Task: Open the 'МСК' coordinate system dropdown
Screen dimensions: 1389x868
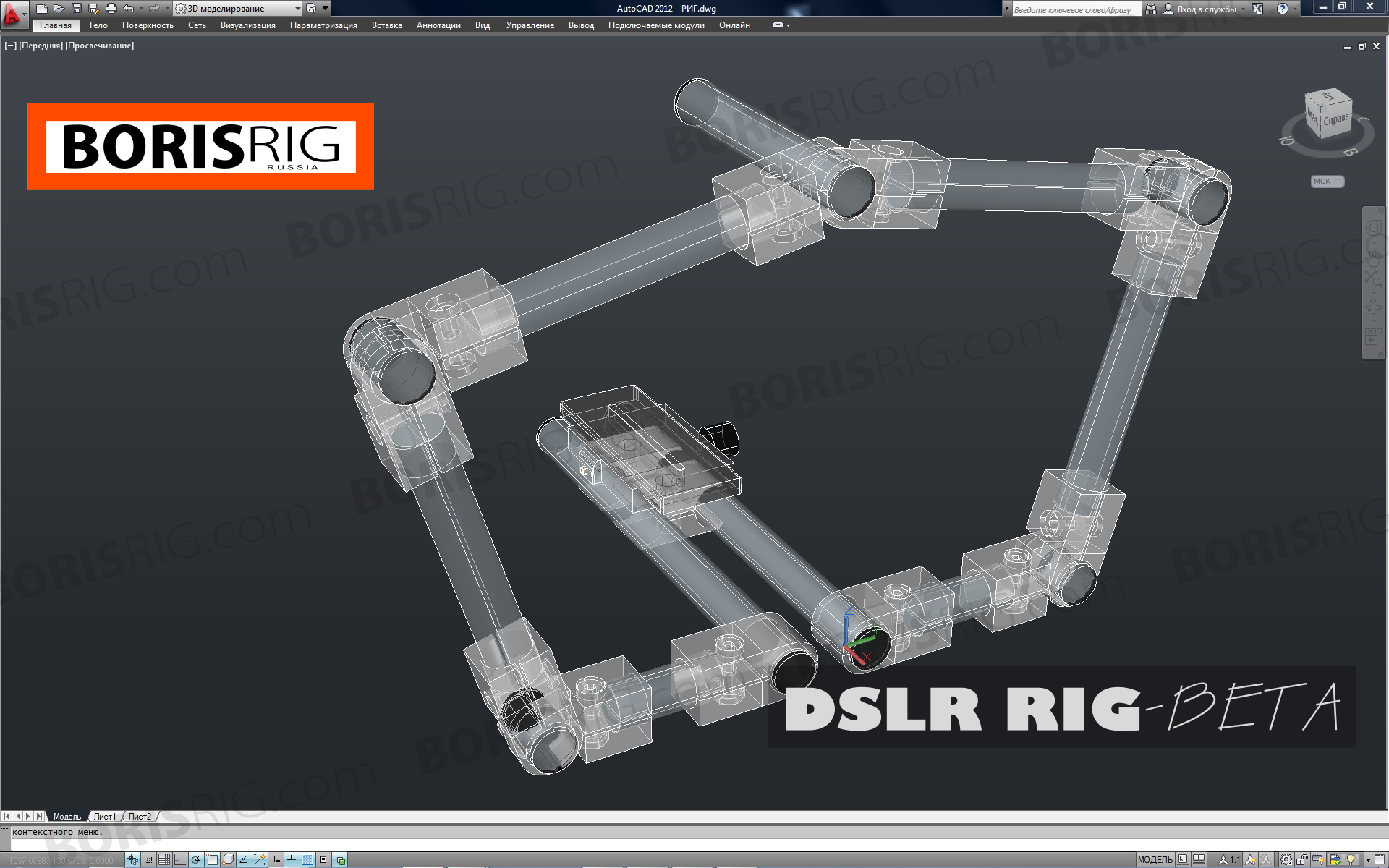Action: [x=1328, y=182]
